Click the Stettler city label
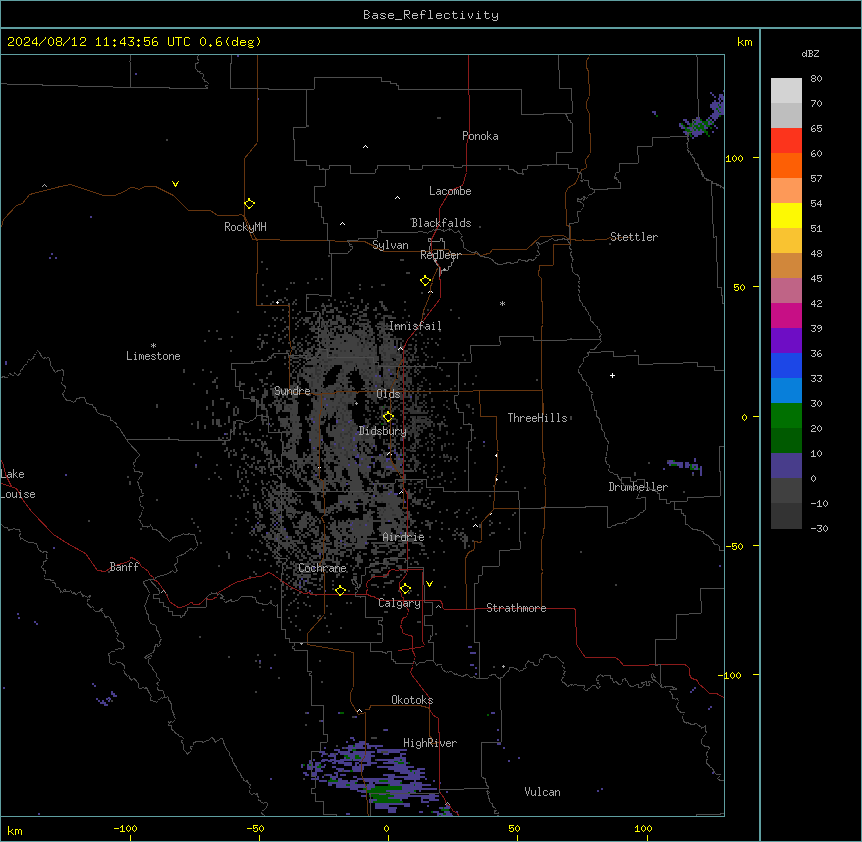 (634, 237)
